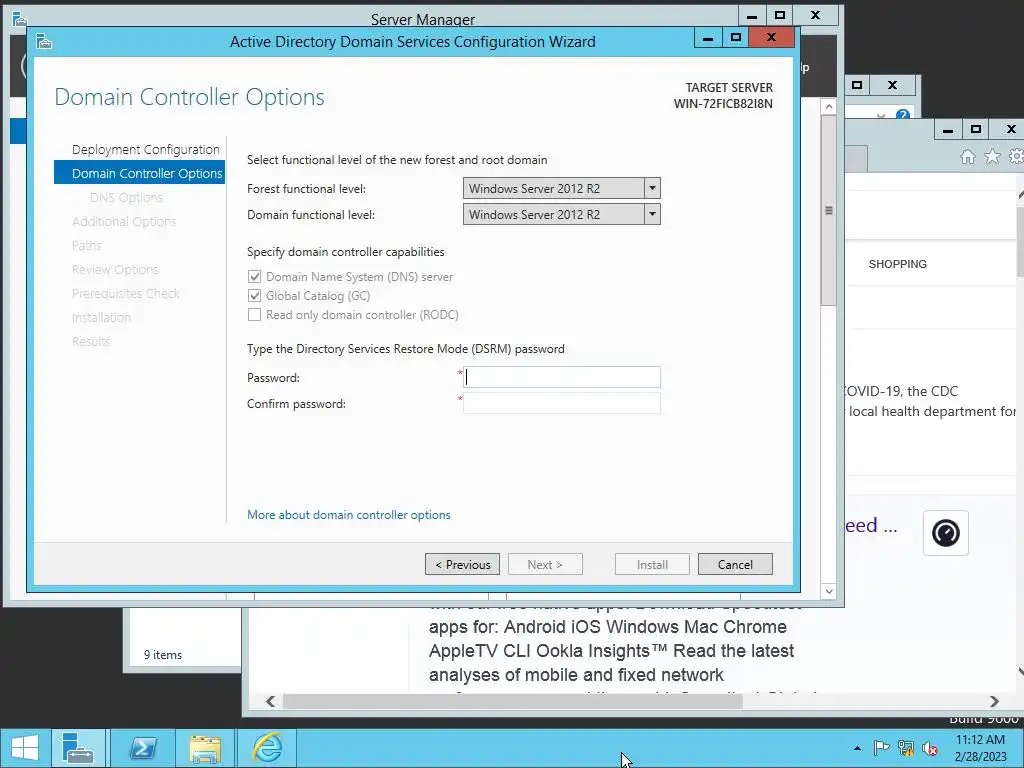Cancel the configuration wizard
Viewport: 1024px width, 768px height.
tap(735, 564)
